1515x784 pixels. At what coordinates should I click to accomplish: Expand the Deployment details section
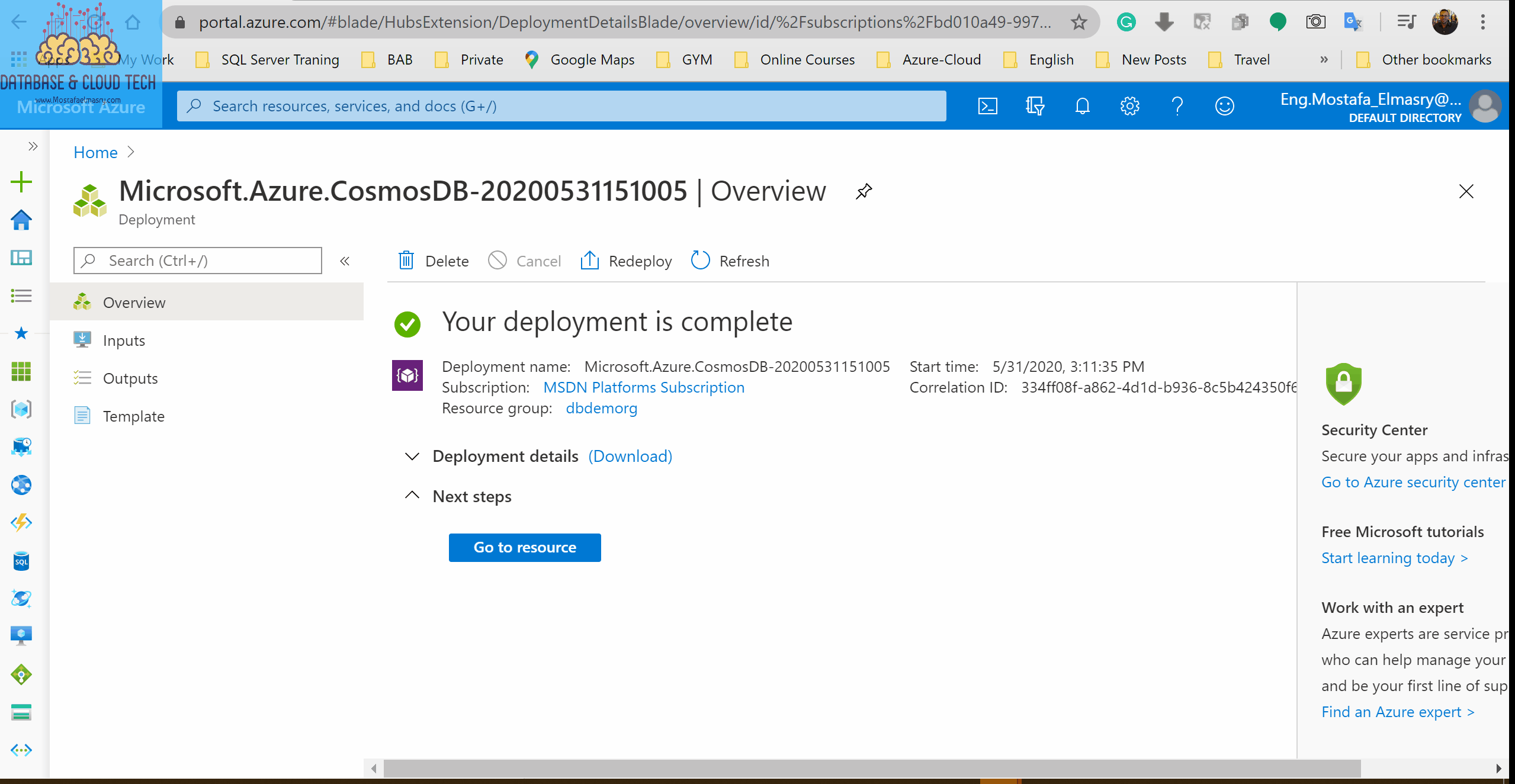(x=412, y=457)
